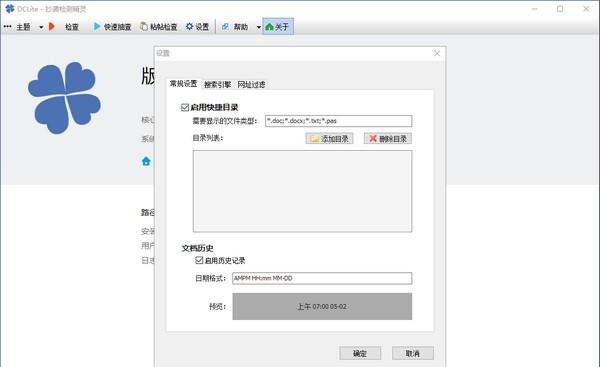Click the 粘贴检查 paste check button

click(x=159, y=27)
